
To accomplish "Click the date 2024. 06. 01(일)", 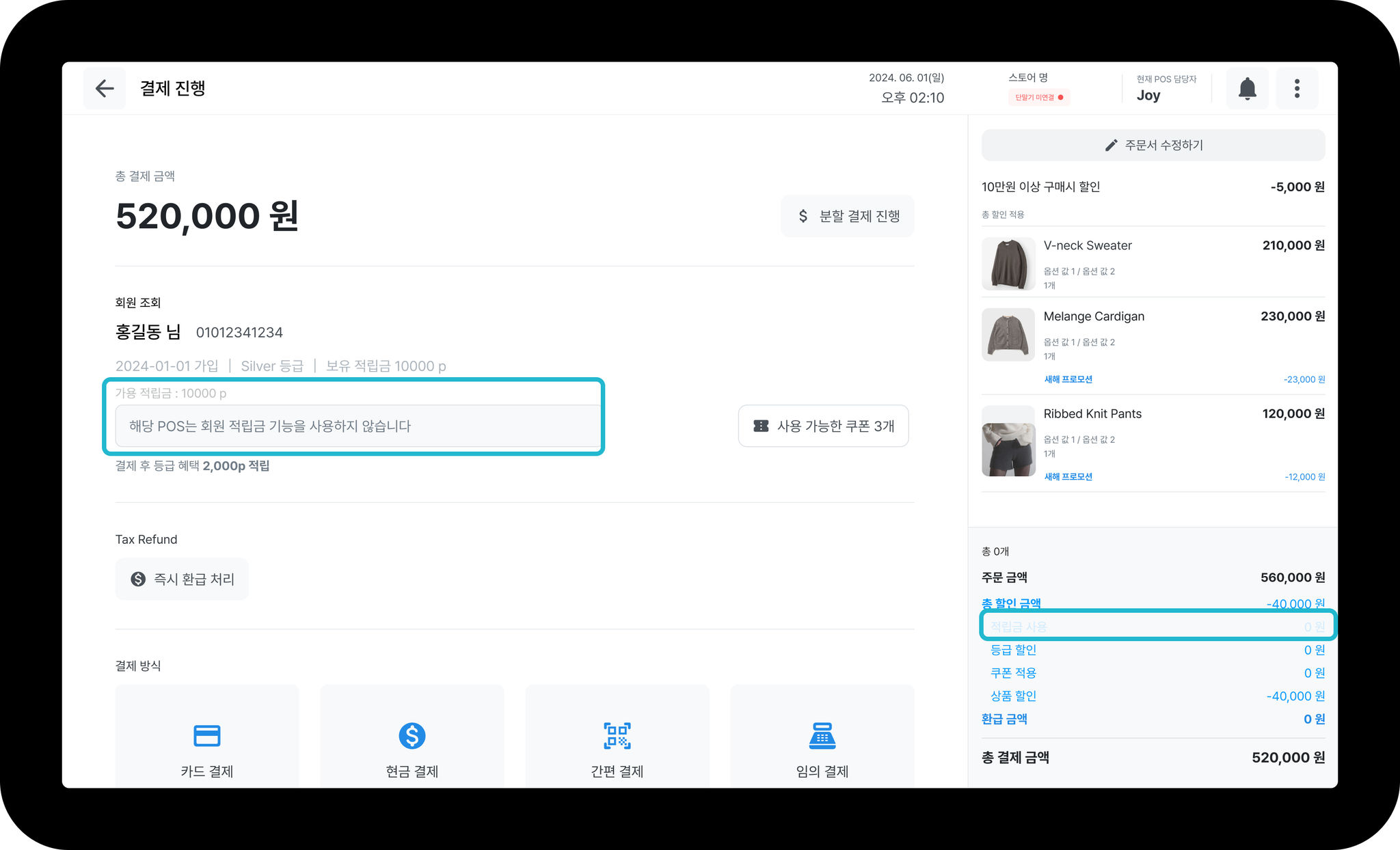I will [x=906, y=78].
